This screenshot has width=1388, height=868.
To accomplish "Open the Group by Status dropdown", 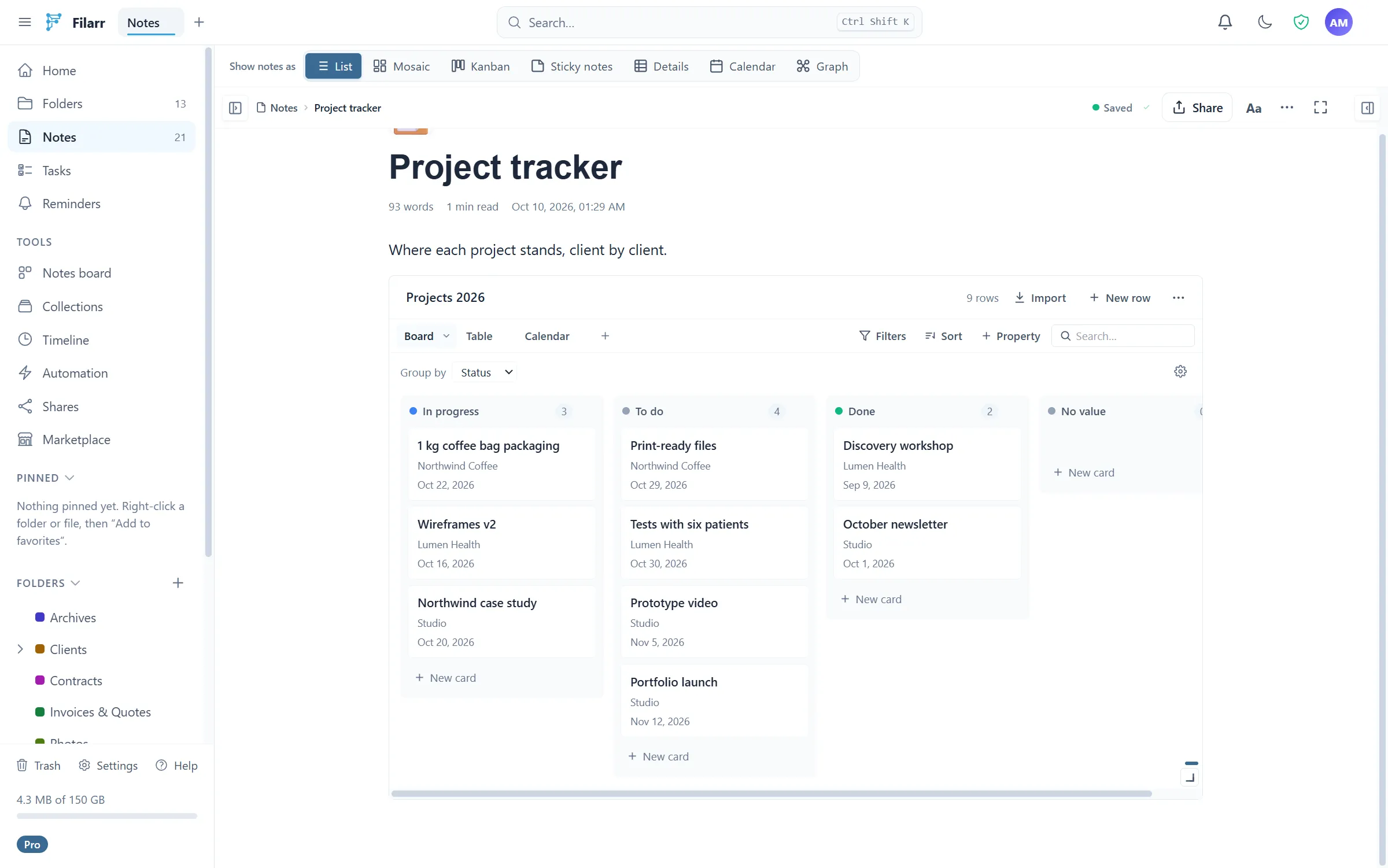I will click(x=486, y=372).
